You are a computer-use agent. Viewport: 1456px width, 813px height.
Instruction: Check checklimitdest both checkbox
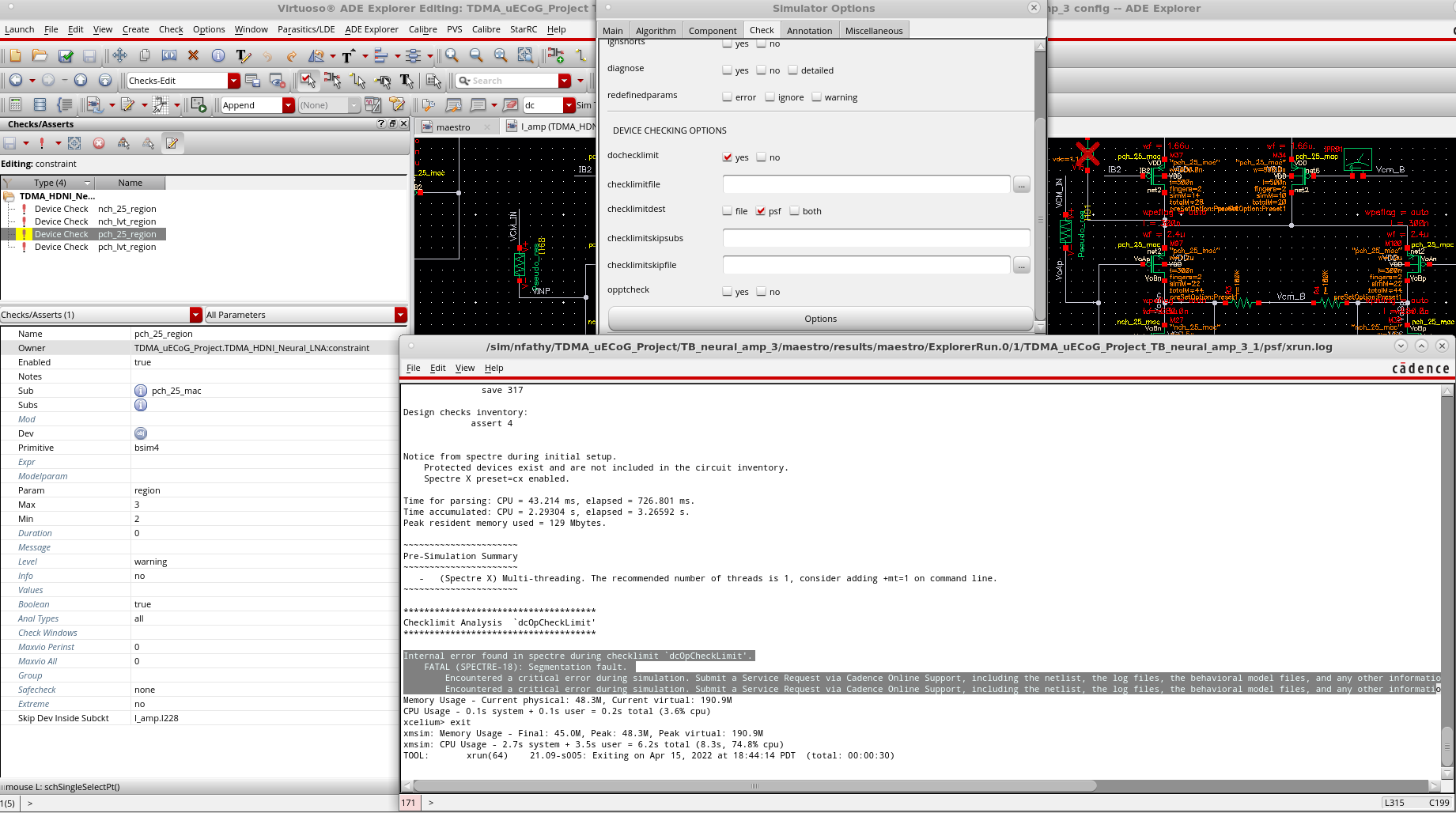click(x=795, y=210)
